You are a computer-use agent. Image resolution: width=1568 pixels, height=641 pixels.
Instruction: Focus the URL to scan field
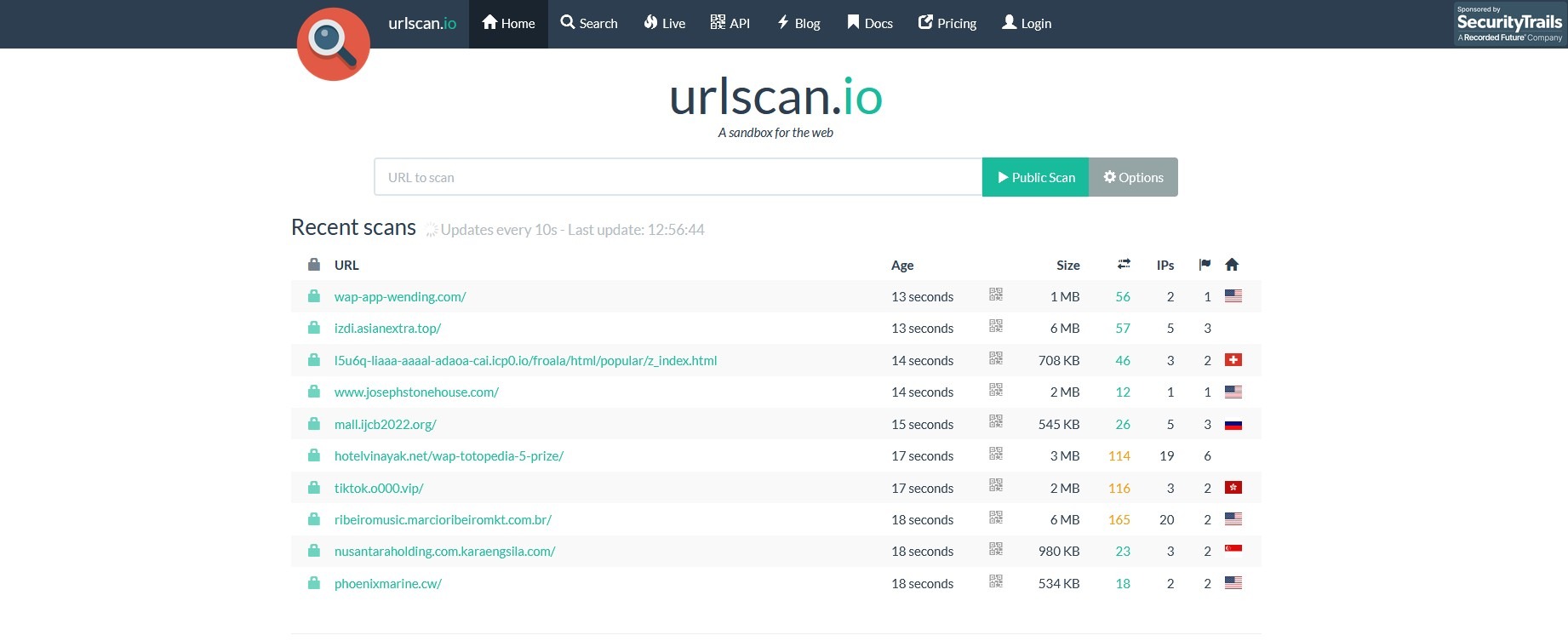click(x=678, y=177)
